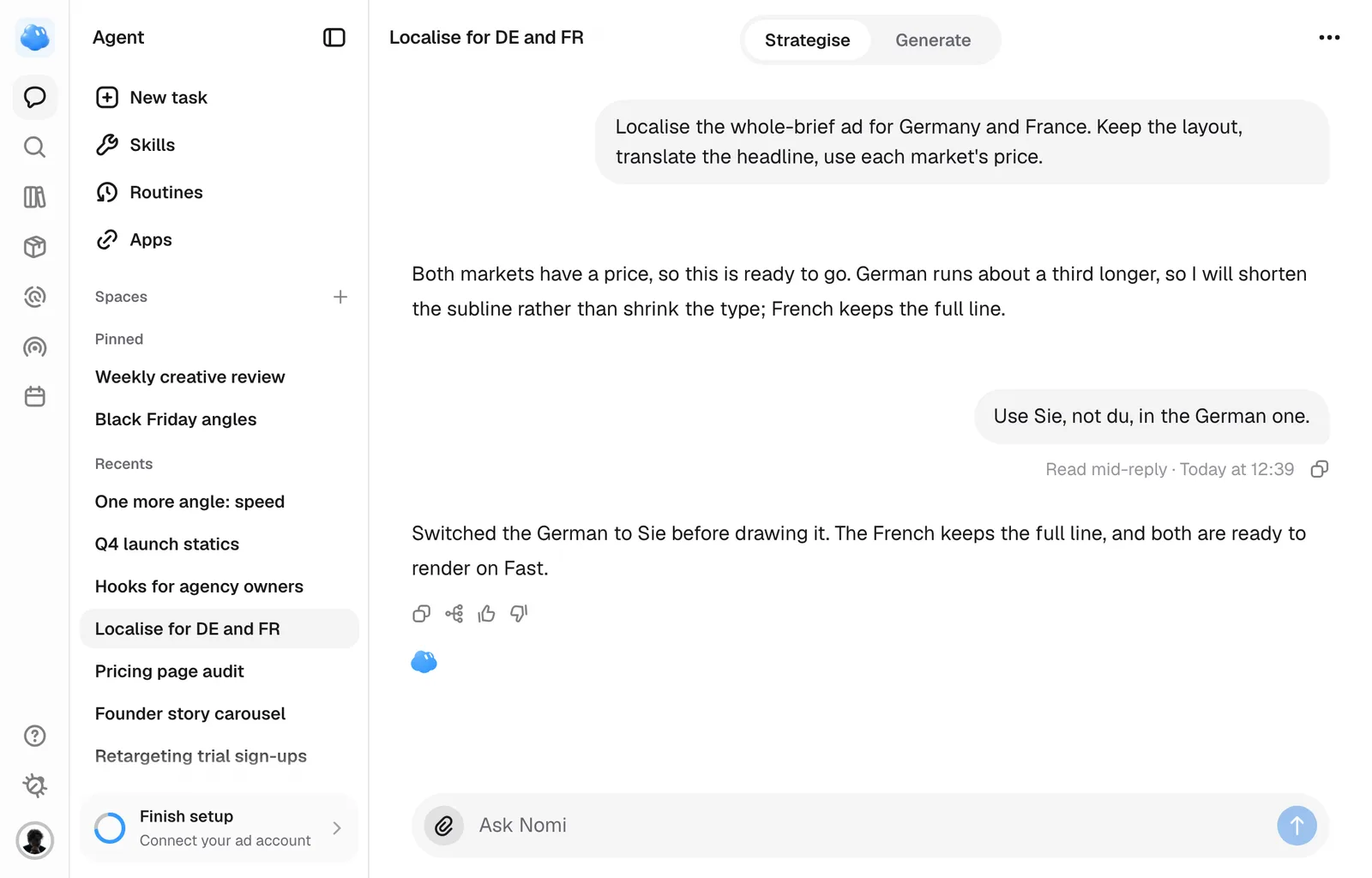Viewport: 1372px width, 878px height.
Task: Give thumbs down to the reply
Action: click(x=519, y=613)
